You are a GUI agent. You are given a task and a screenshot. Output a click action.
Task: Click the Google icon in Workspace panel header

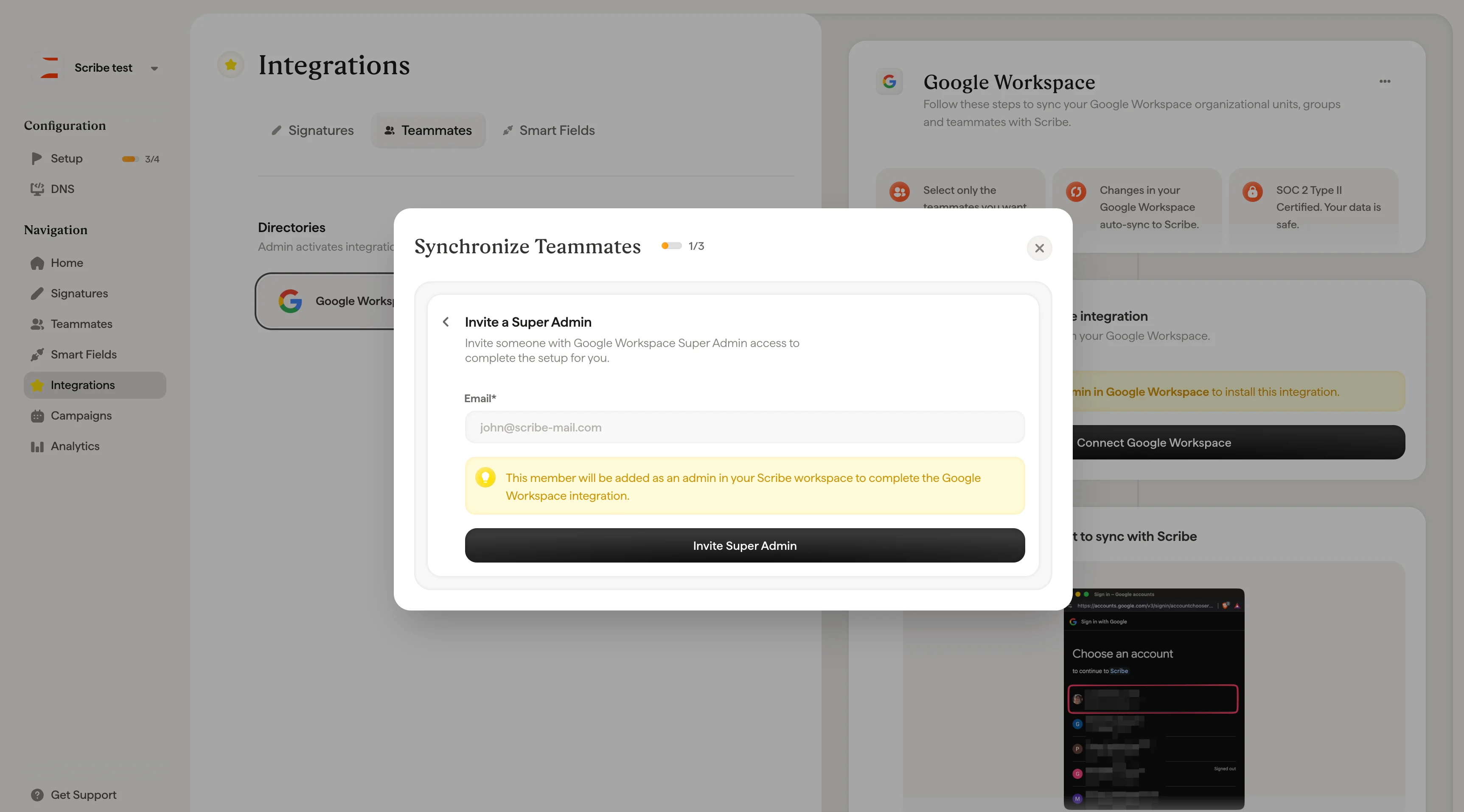pos(889,82)
